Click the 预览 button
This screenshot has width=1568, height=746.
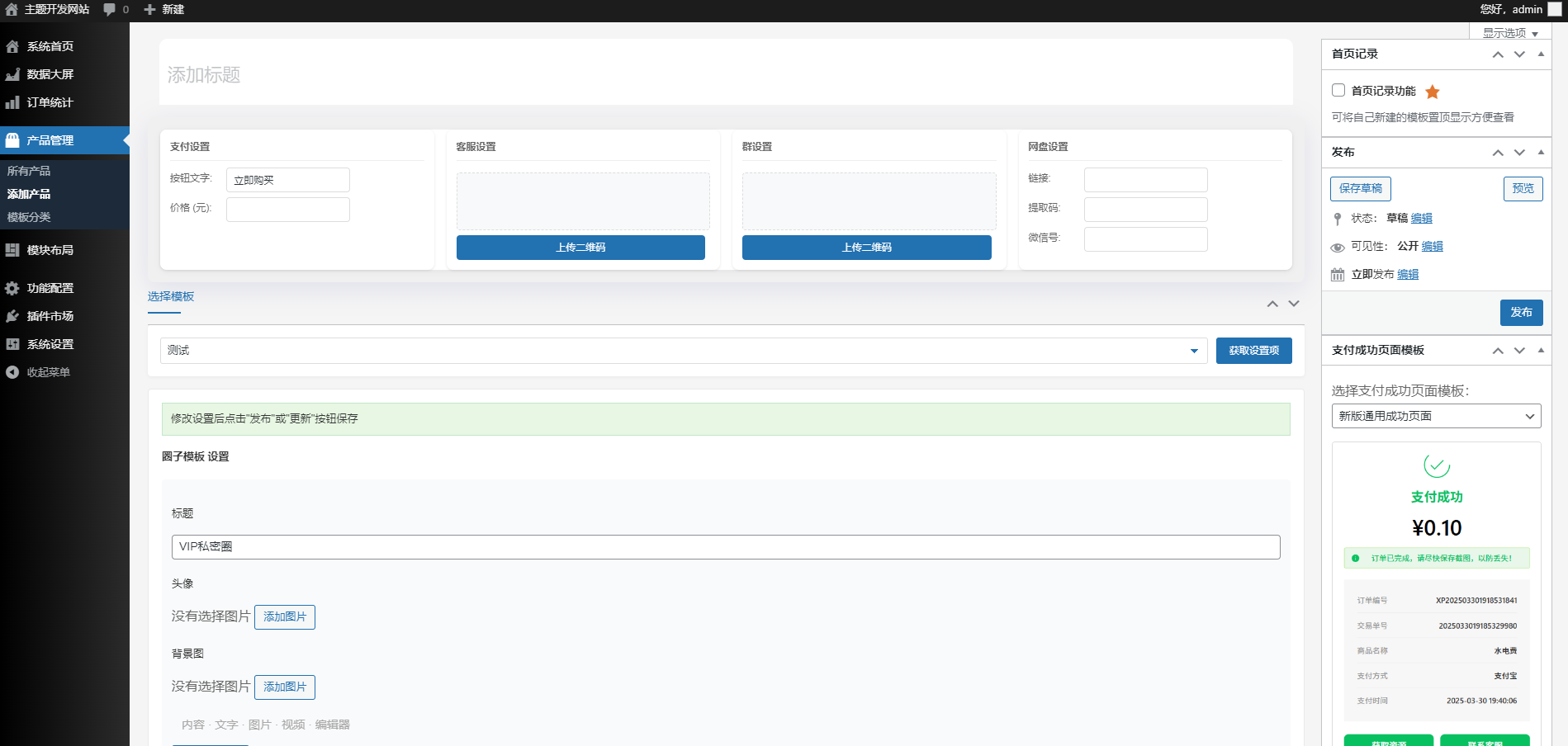click(1523, 189)
